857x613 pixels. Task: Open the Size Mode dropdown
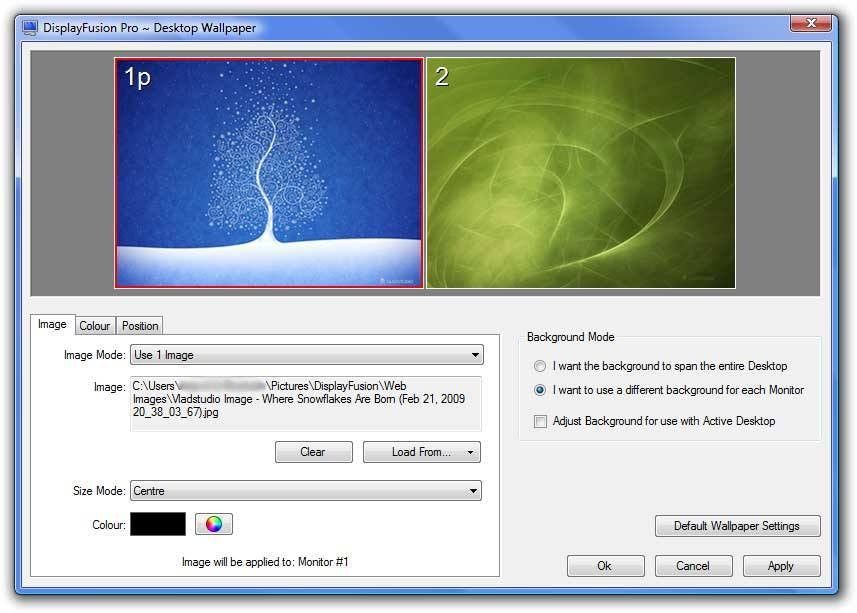[x=305, y=490]
